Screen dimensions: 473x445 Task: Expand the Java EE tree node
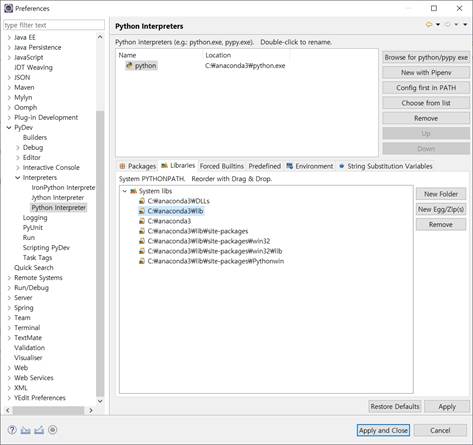(x=9, y=37)
